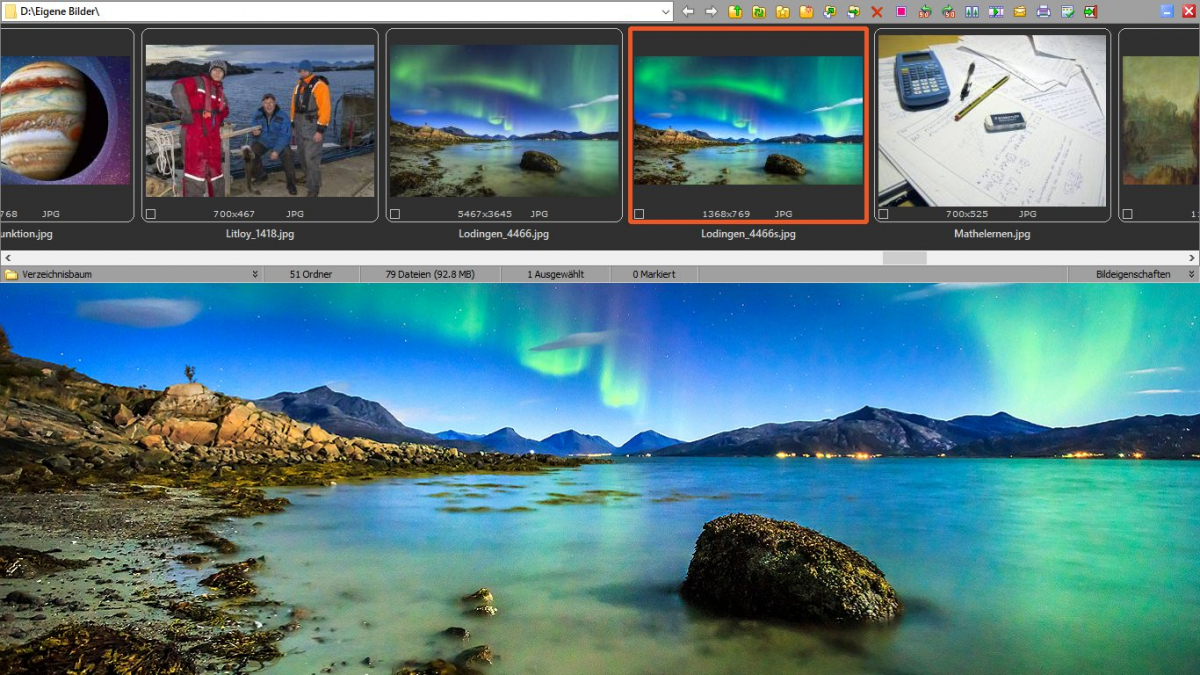Go forward to next folder
1200x675 pixels.
point(713,12)
